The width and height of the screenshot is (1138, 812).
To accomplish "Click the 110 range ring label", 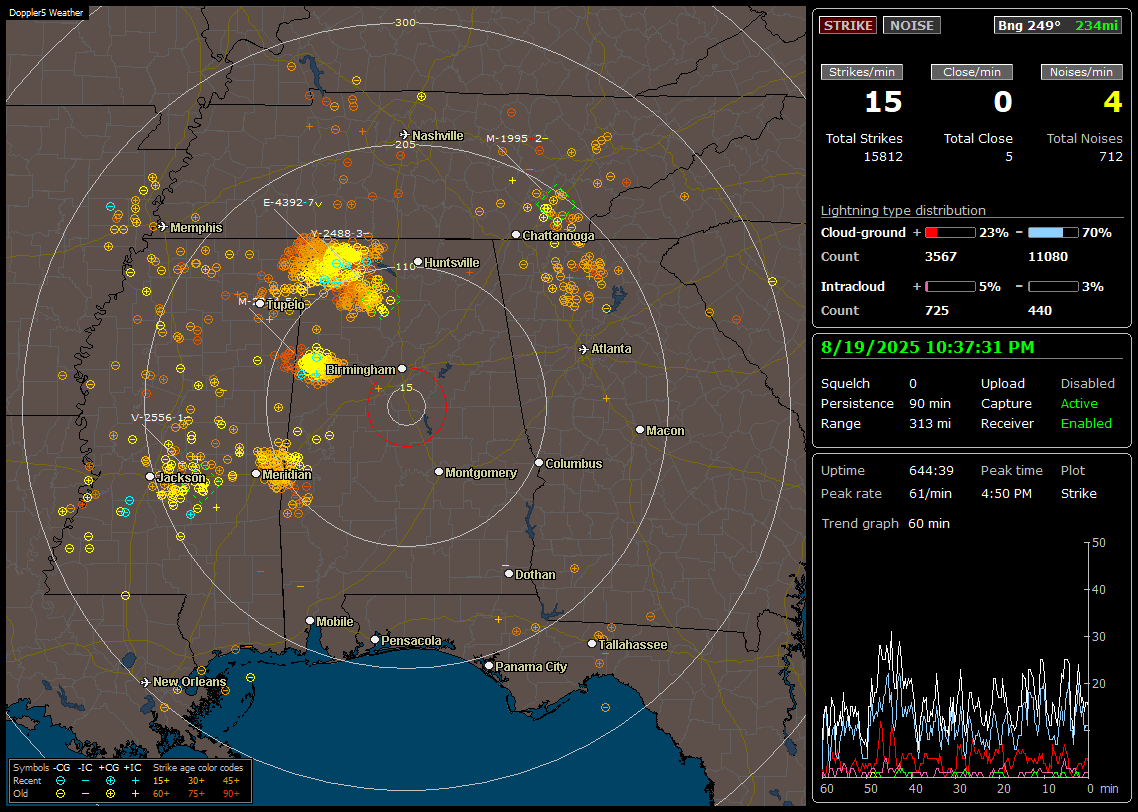I will [x=405, y=266].
